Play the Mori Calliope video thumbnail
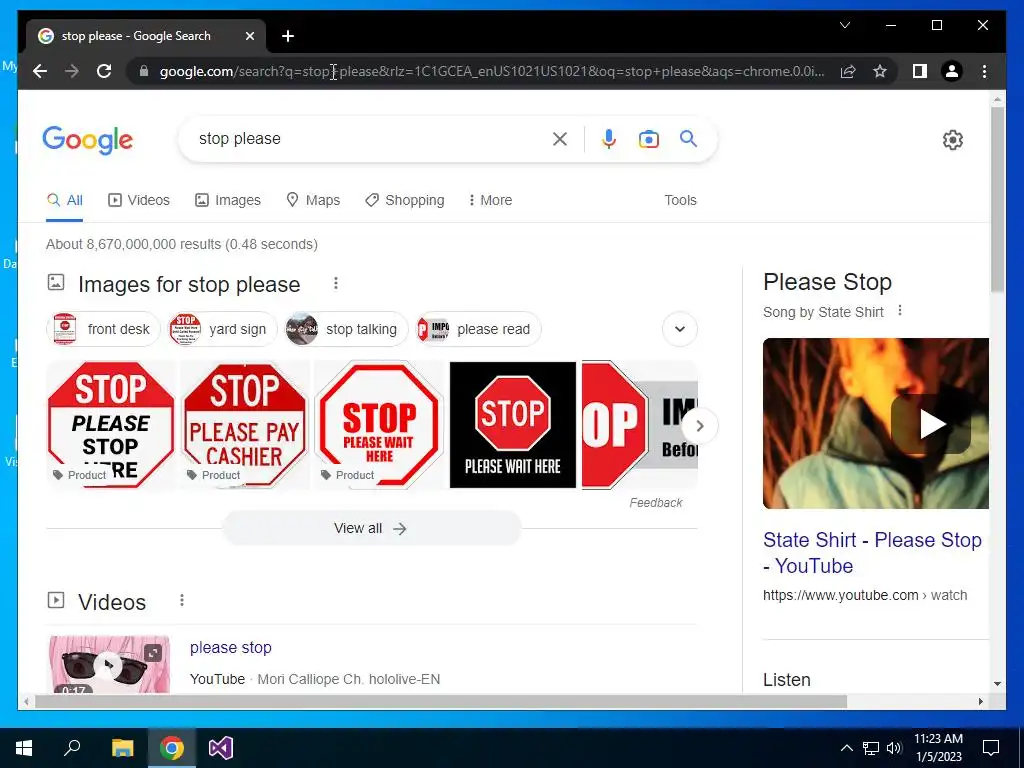 click(x=109, y=664)
